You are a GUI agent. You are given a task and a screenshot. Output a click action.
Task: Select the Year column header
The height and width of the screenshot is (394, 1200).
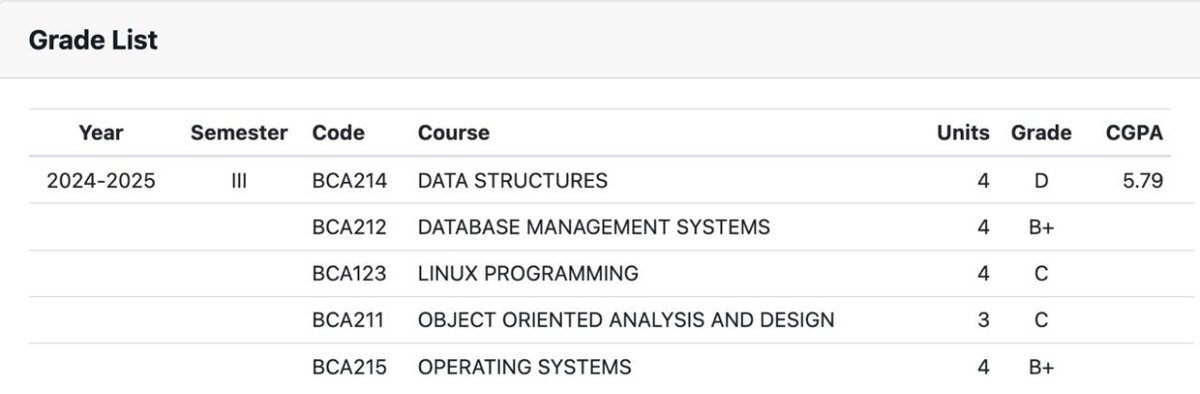pos(101,132)
